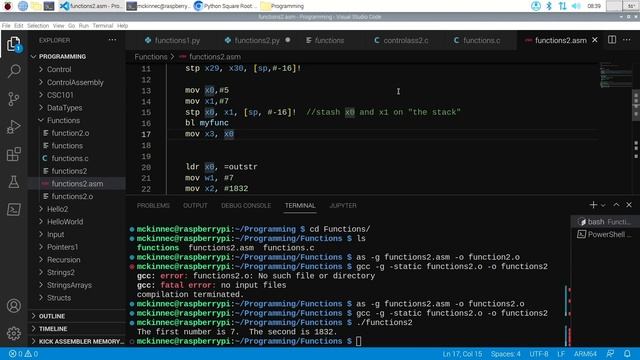Close the terminal panel
This screenshot has width=640, height=360.
click(x=629, y=205)
